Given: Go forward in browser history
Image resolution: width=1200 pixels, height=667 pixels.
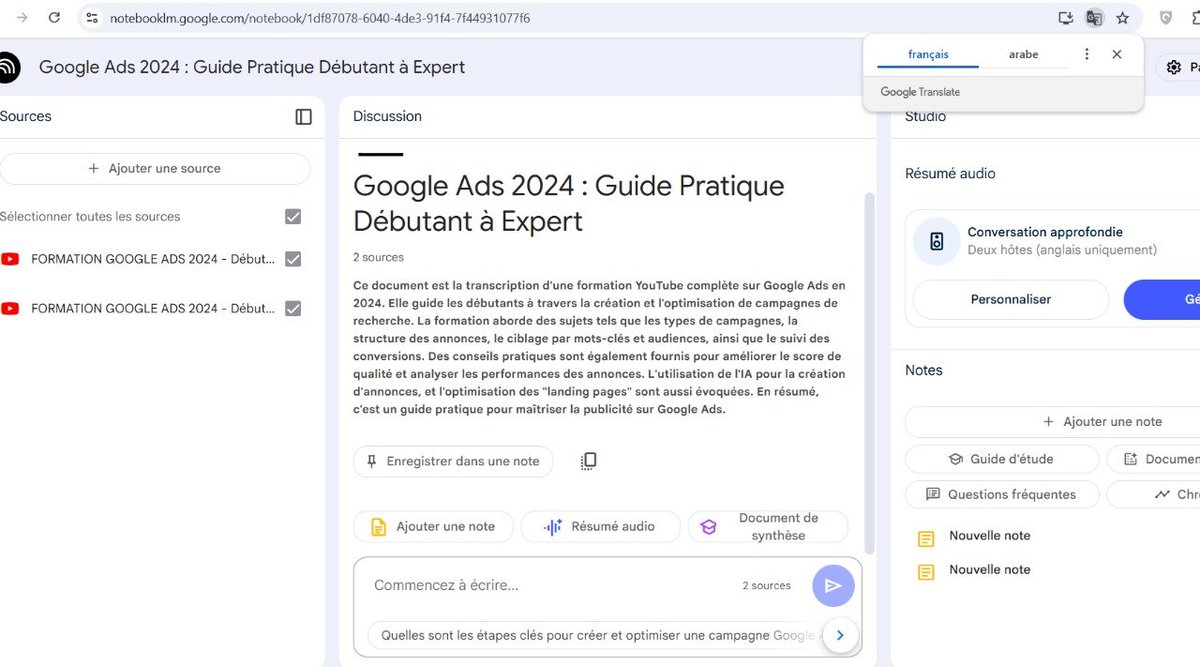Looking at the screenshot, I should point(22,18).
